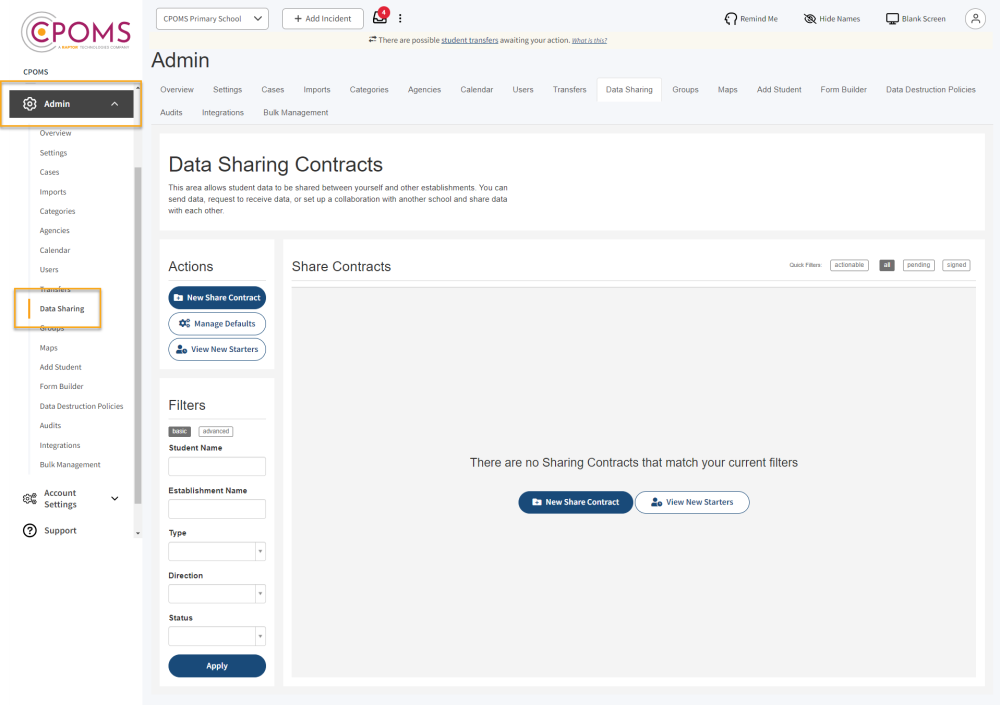Click the Apply filters button
The height and width of the screenshot is (705, 1000).
[217, 666]
